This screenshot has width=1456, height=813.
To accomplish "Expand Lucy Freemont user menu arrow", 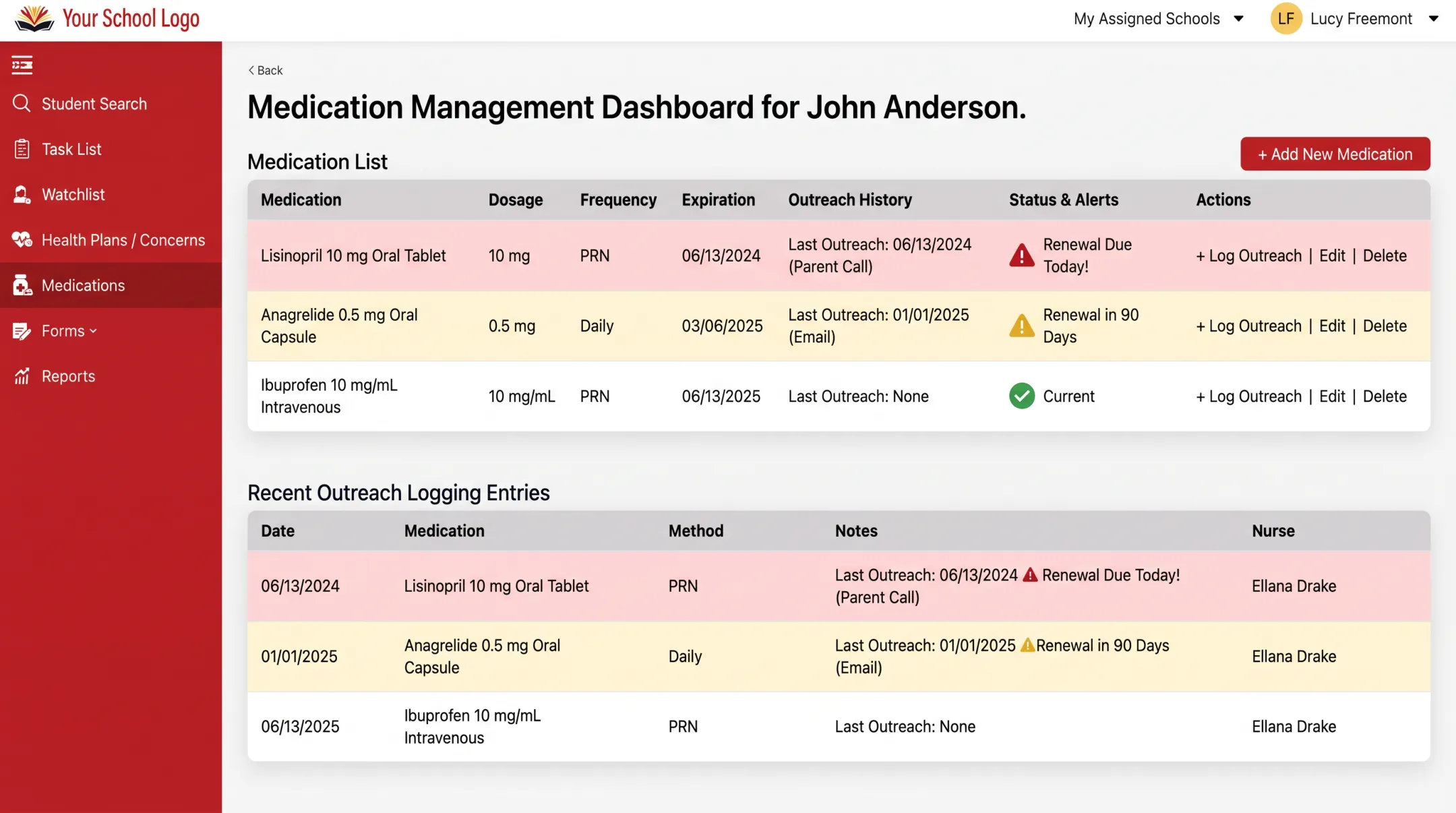I will pyautogui.click(x=1433, y=19).
